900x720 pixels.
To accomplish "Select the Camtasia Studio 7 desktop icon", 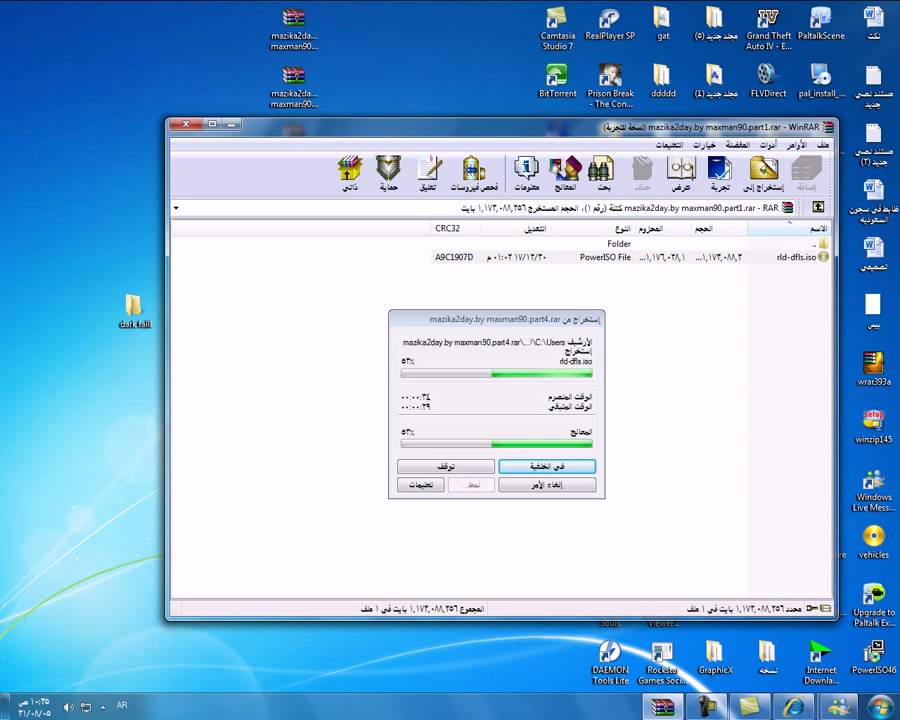I will [557, 29].
